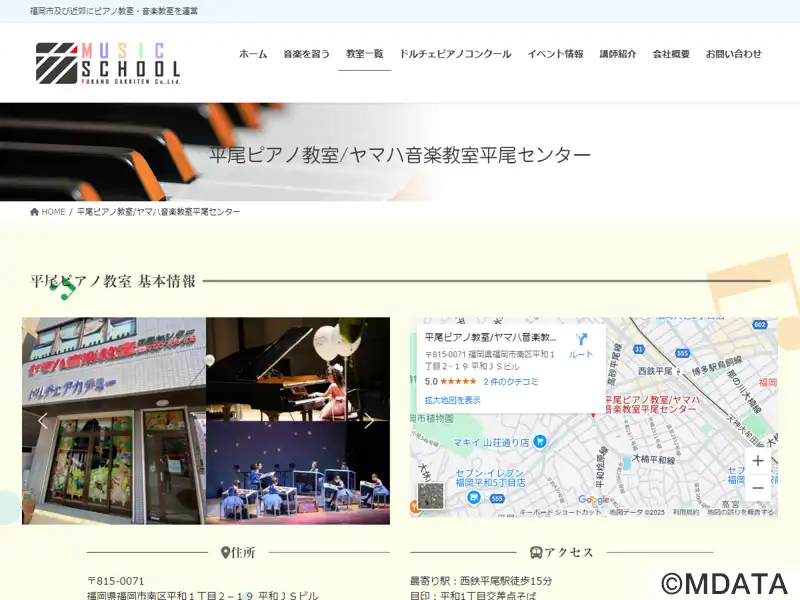
Task: Click breadcrumb text 平尾ピアノ教室/ヤマハ音楽教室平尾センター
Action: (x=158, y=212)
